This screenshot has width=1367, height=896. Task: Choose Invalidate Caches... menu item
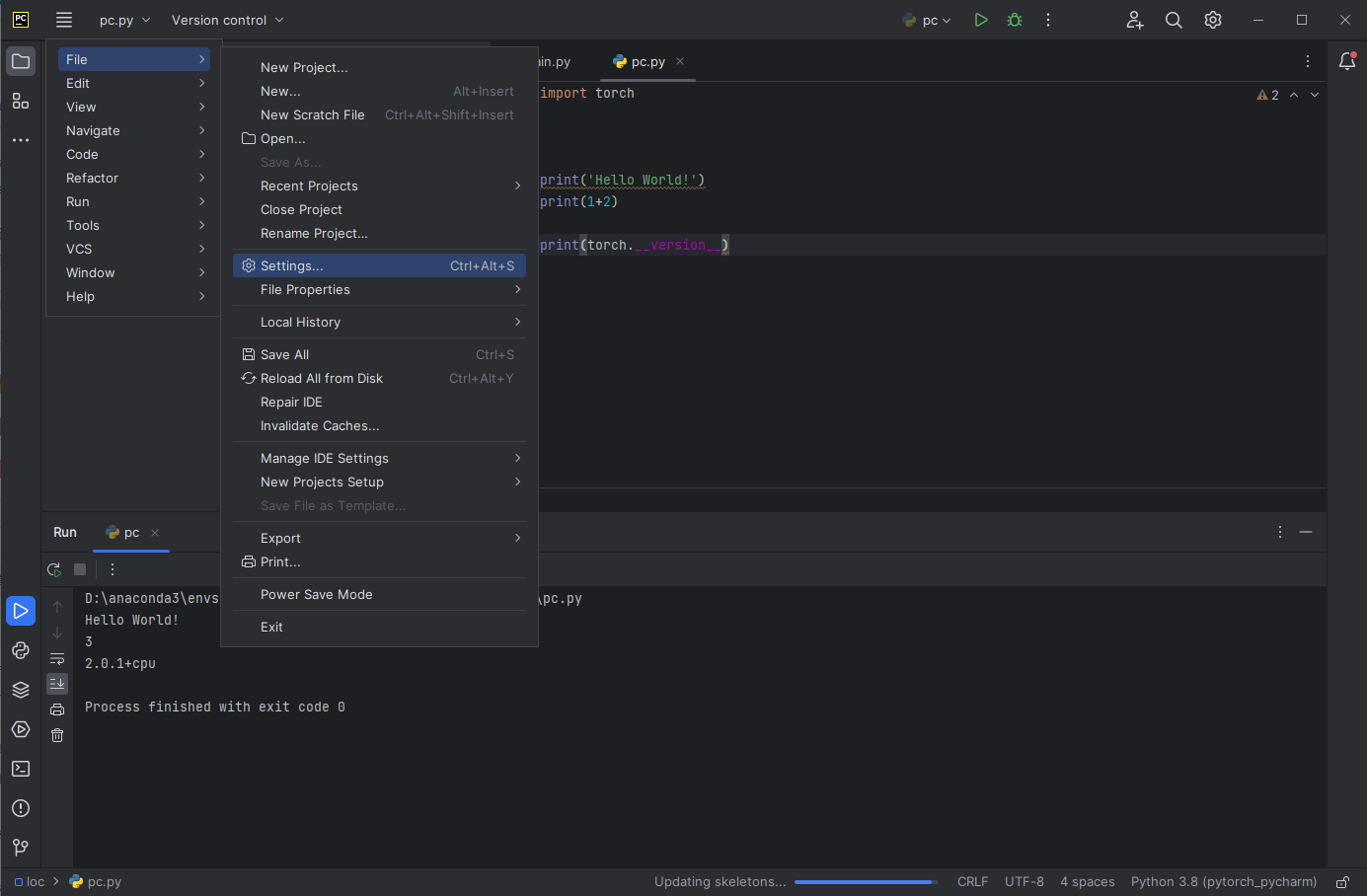[379, 425]
